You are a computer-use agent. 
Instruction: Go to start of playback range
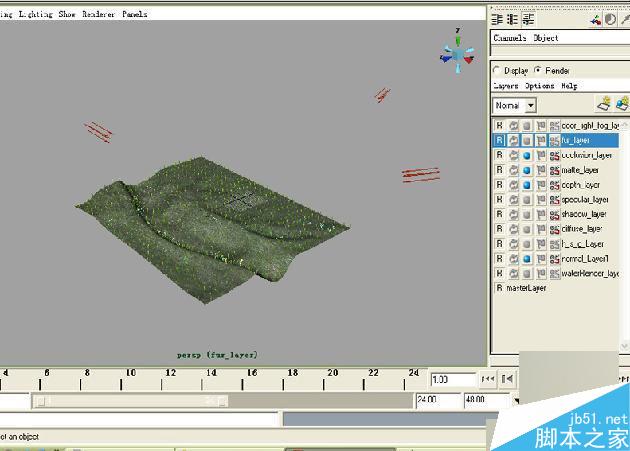pyautogui.click(x=488, y=379)
